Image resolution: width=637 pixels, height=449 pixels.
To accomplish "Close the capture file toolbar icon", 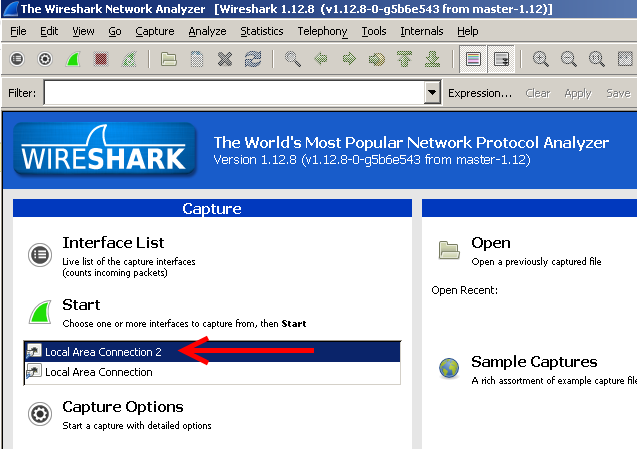I will click(x=225, y=59).
